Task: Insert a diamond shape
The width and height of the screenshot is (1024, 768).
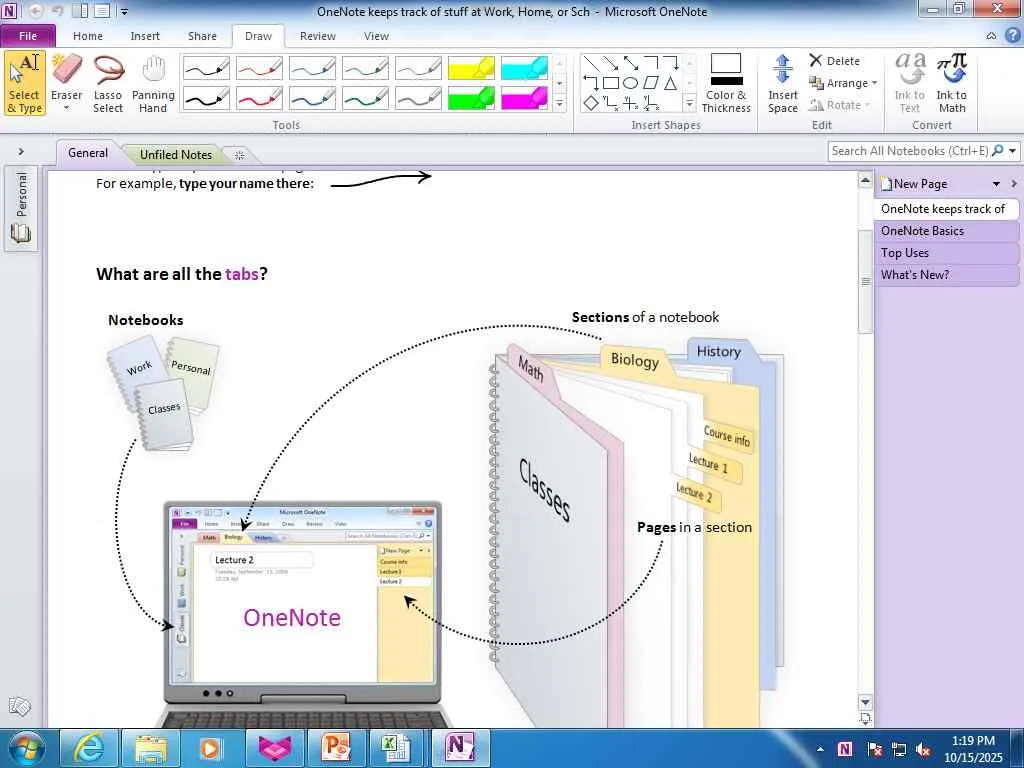Action: tap(590, 103)
